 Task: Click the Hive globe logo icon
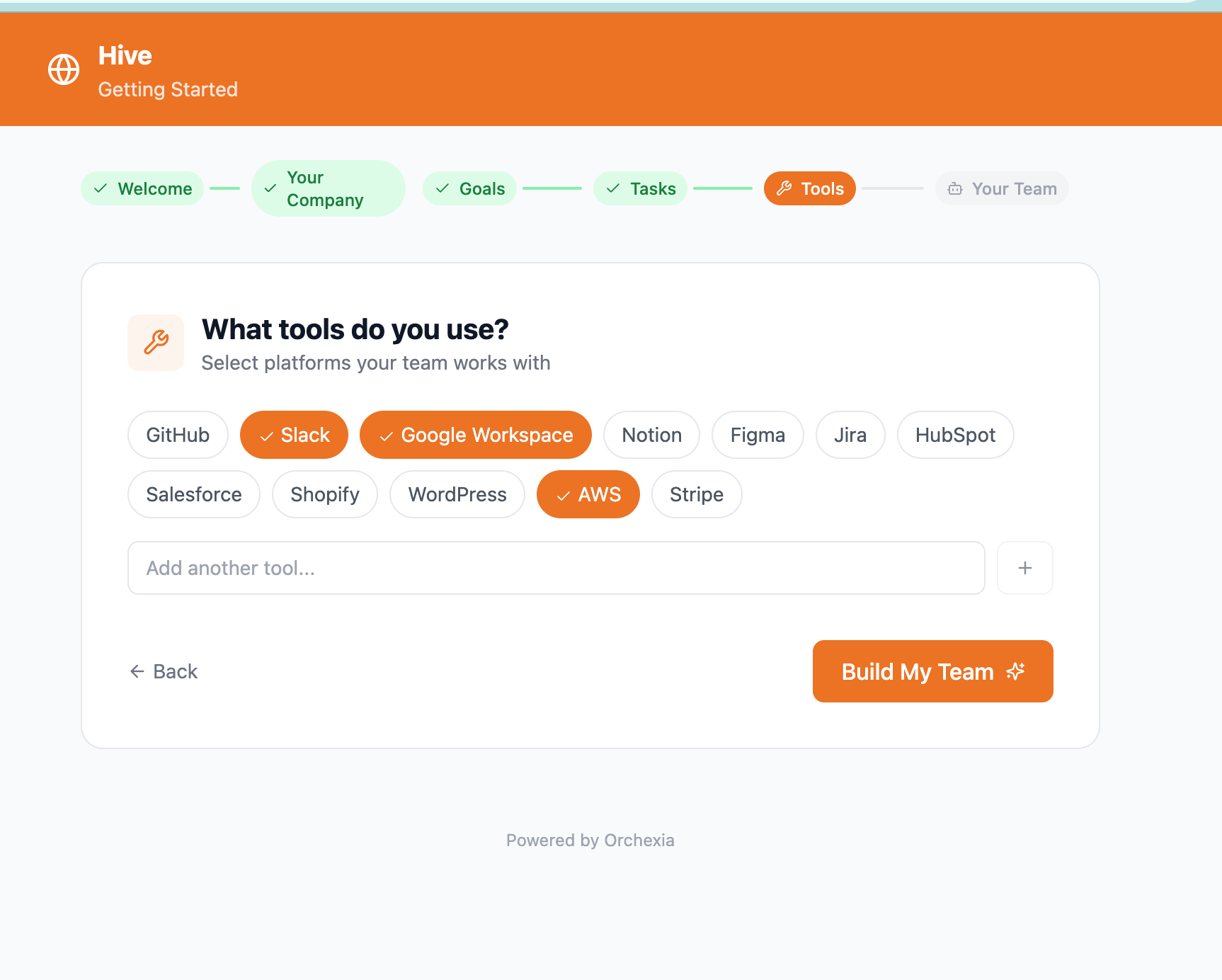(64, 69)
